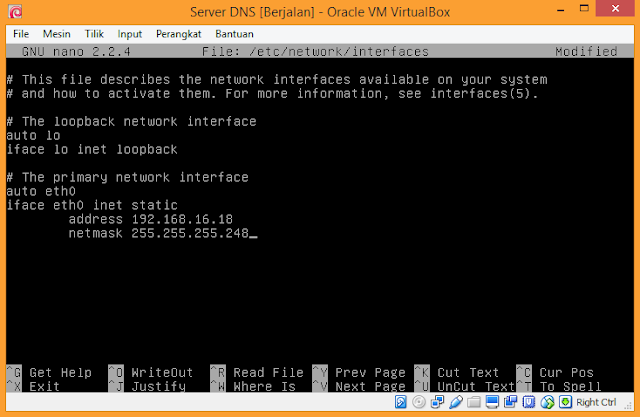Click the CPU virtualization status icon
This screenshot has width=640, height=417.
point(529,402)
